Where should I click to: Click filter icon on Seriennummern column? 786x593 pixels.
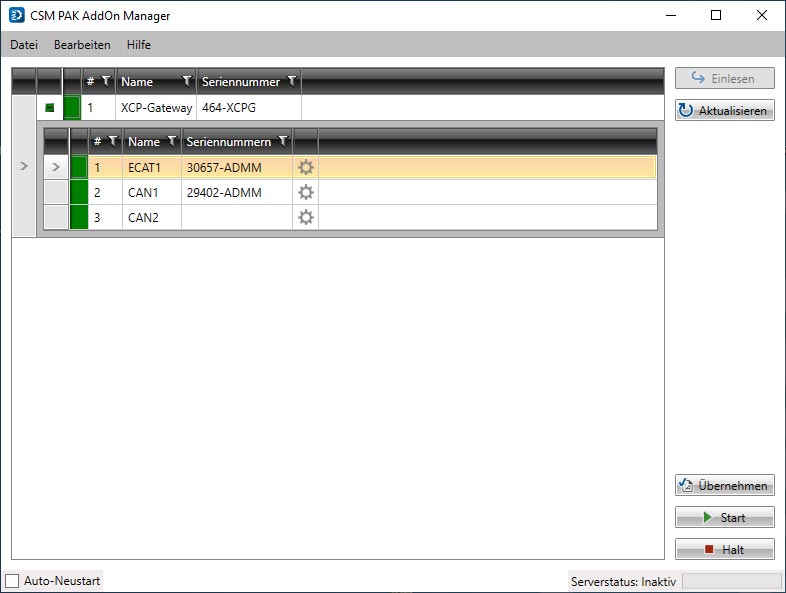coord(283,141)
